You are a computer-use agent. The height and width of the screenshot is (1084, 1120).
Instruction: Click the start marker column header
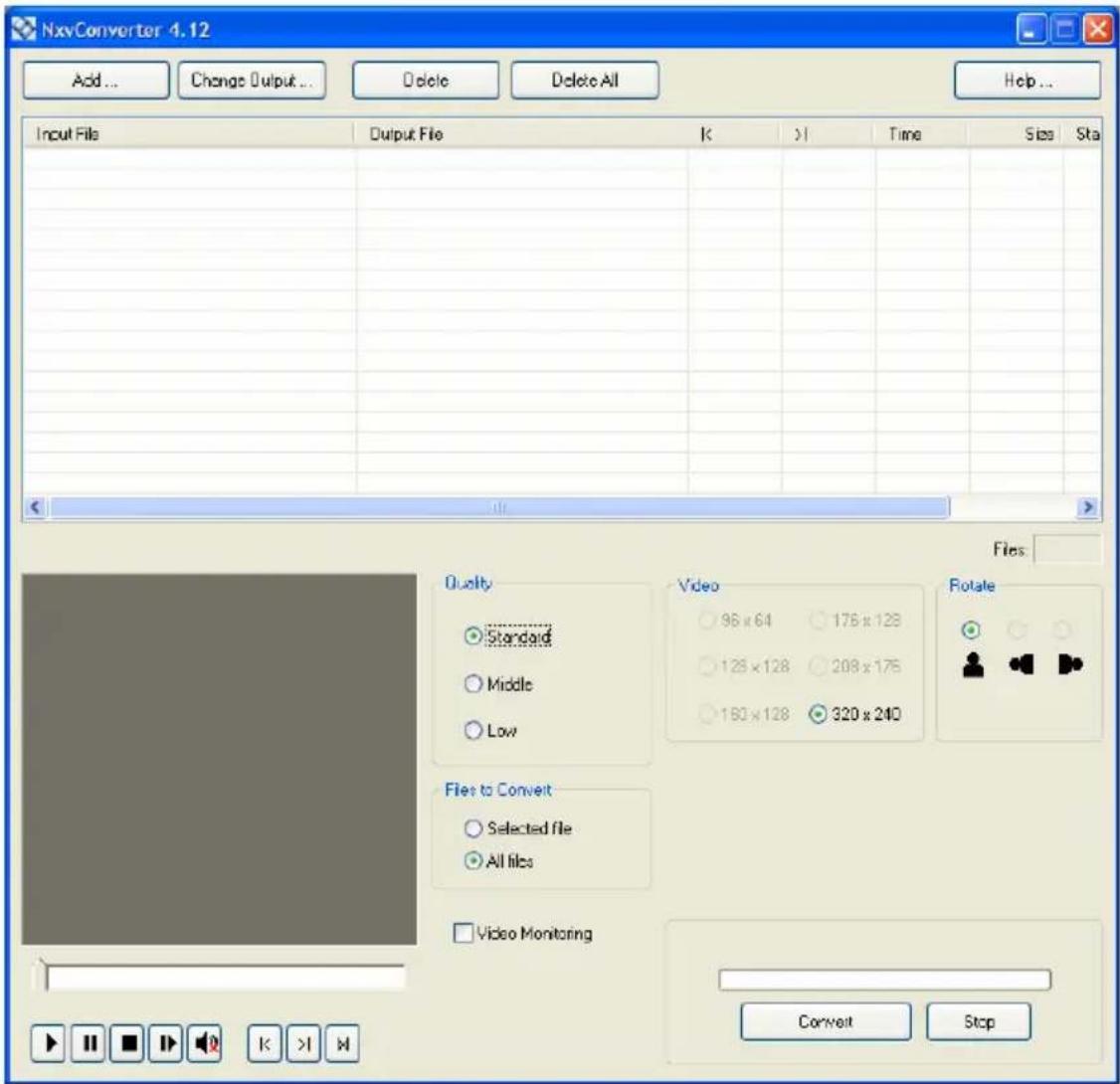tap(734, 133)
